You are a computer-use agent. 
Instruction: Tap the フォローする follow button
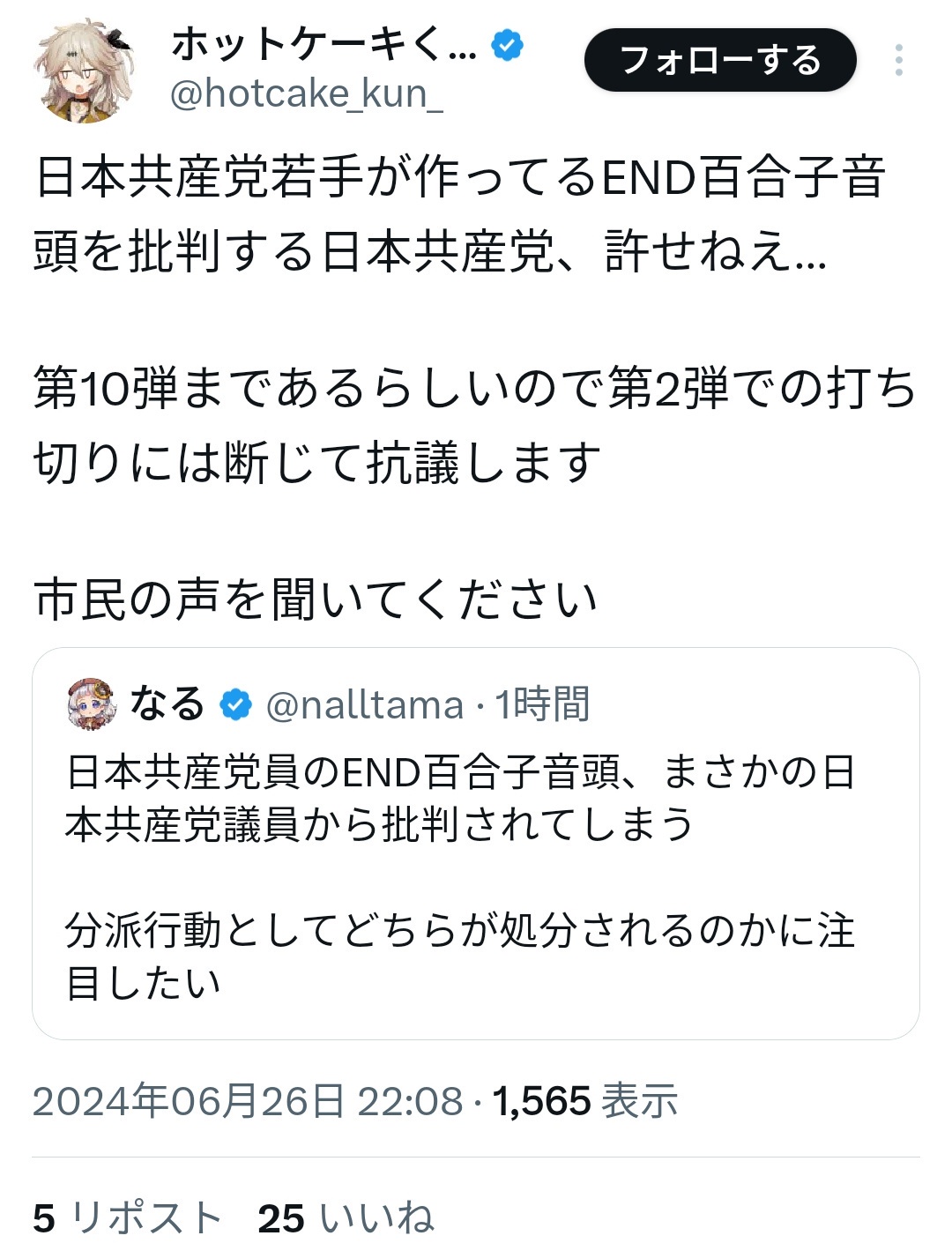(719, 60)
